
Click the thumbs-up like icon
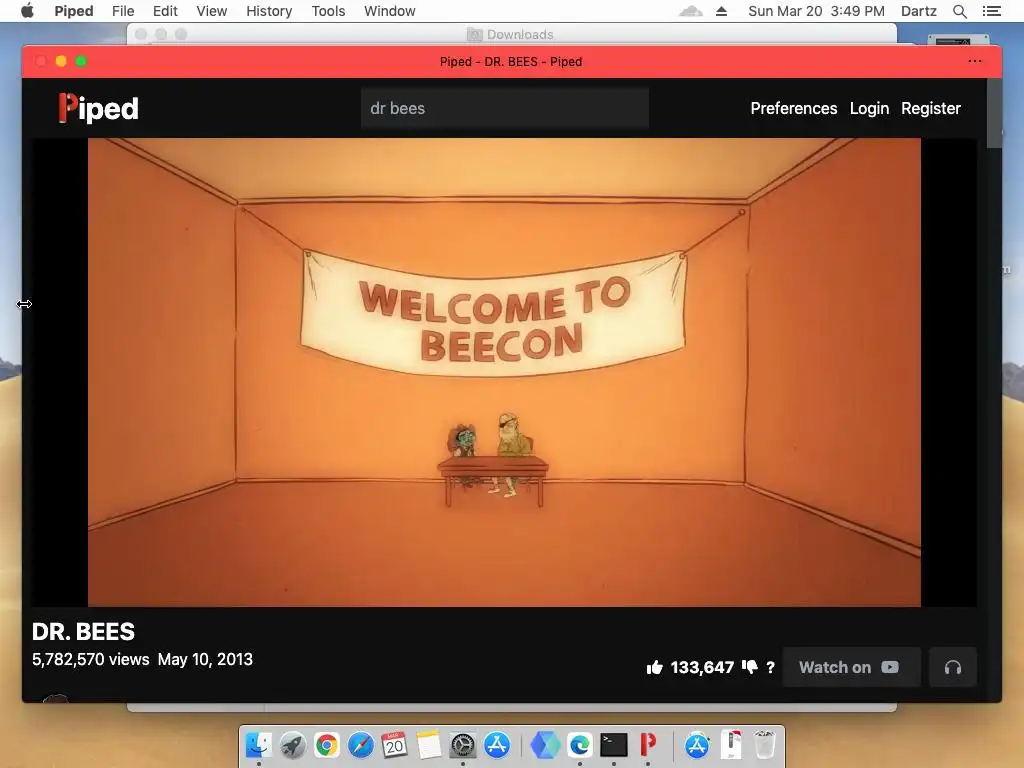coord(654,667)
